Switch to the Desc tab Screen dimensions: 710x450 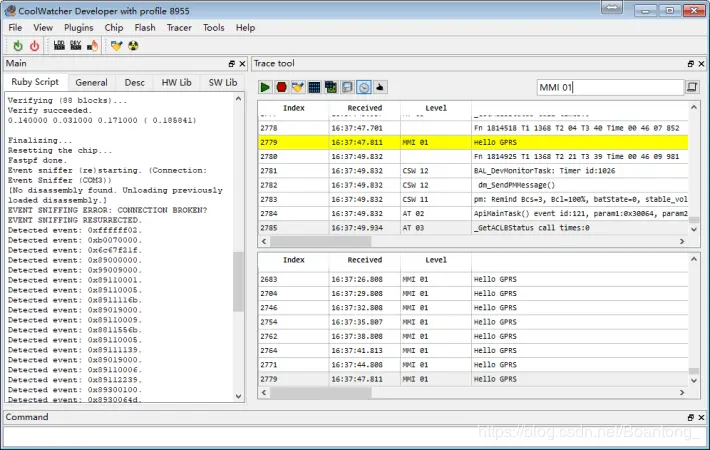pos(134,82)
